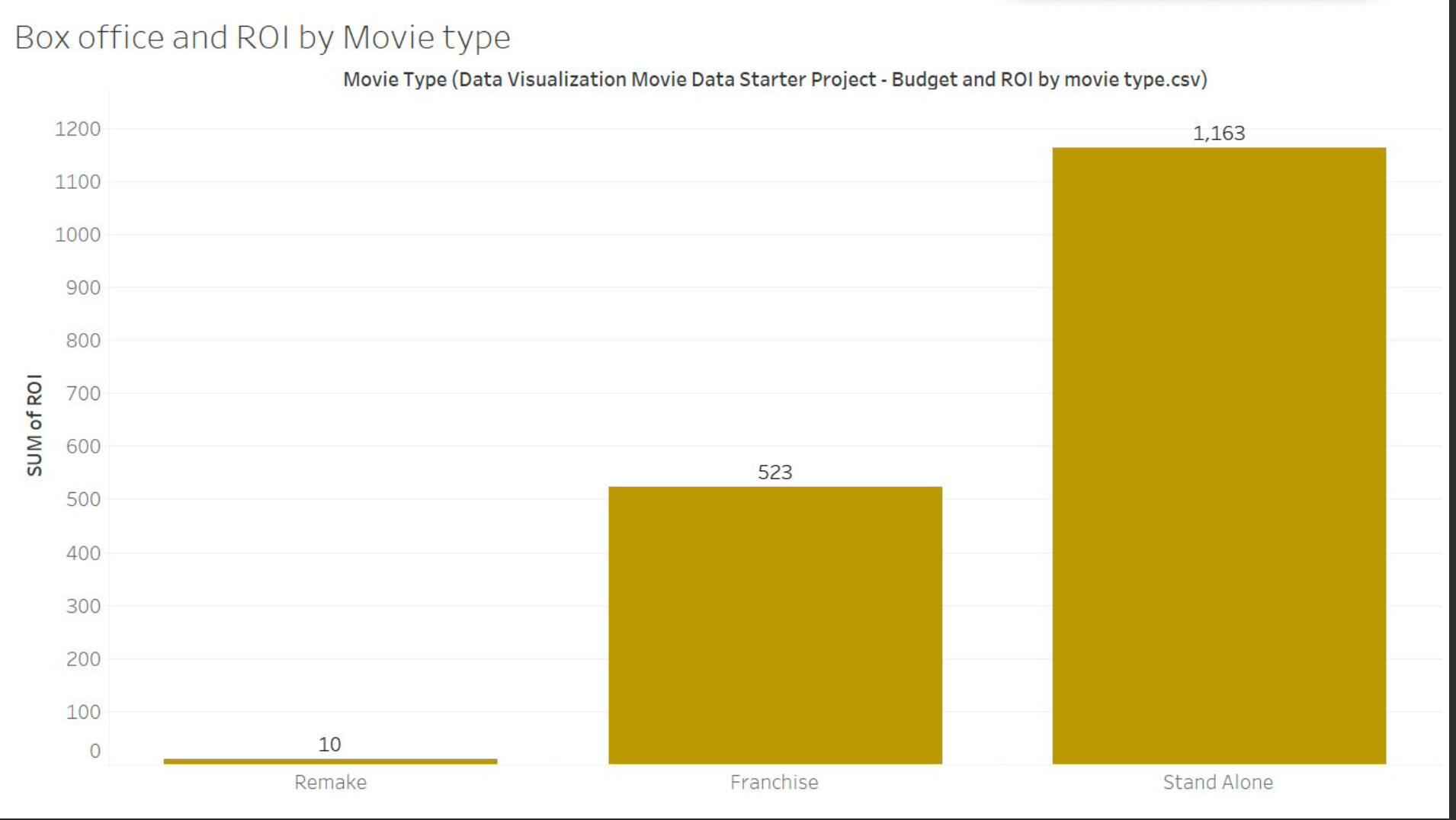Select the 10 label above Remake
Screen dimensions: 1456x820
(x=329, y=745)
